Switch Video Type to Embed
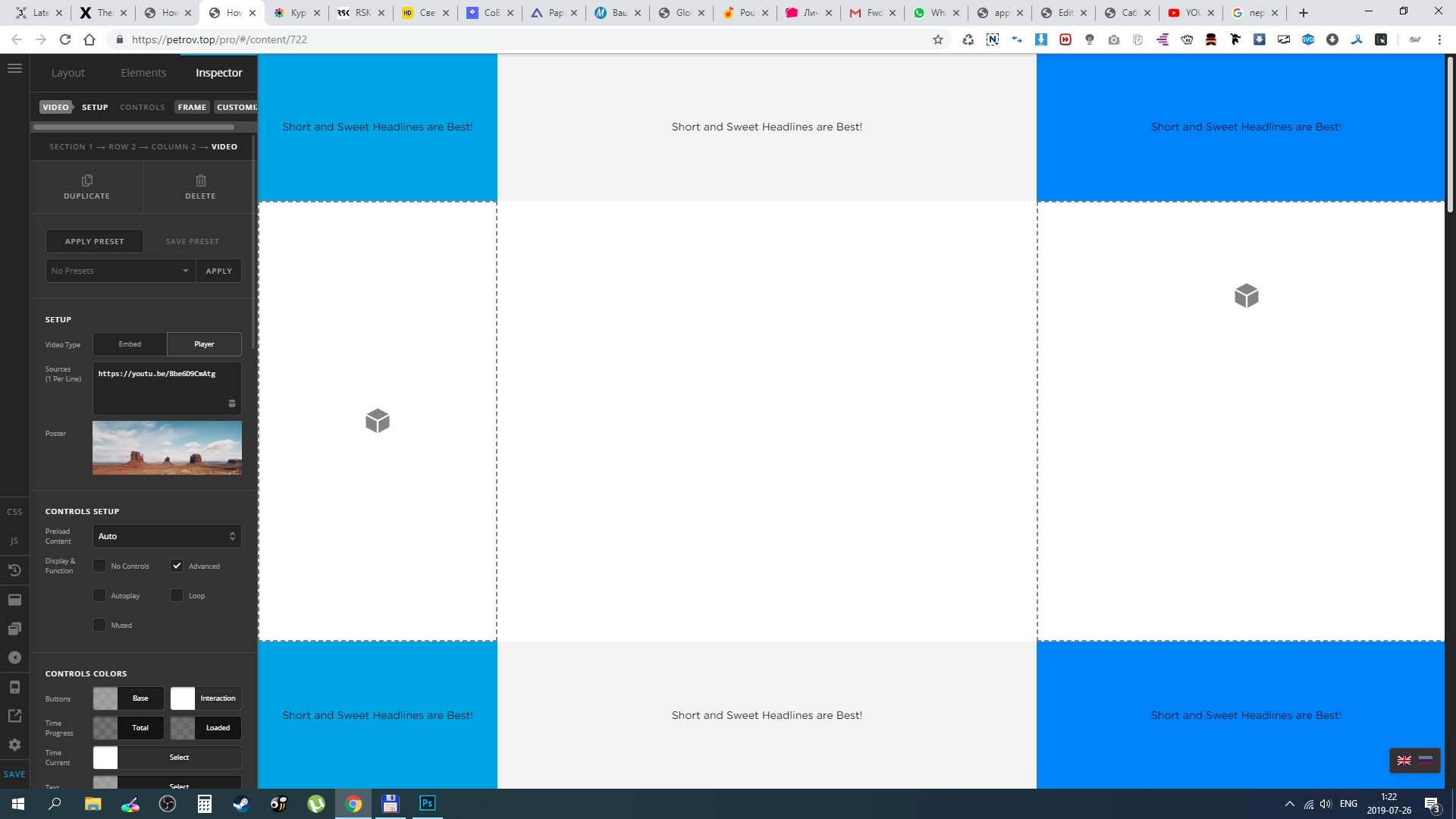The height and width of the screenshot is (819, 1456). 130,344
